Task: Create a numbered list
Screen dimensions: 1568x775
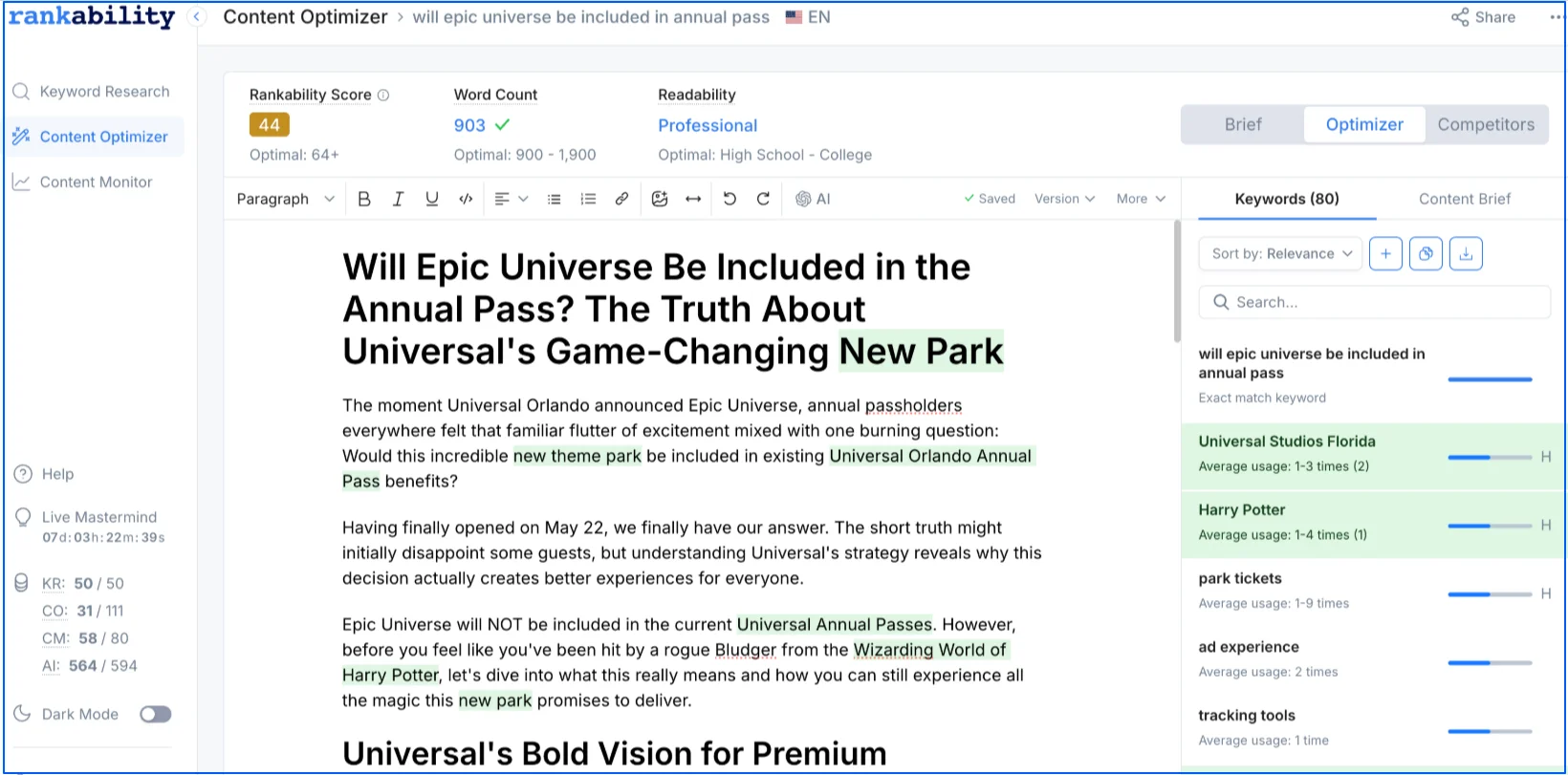Action: pyautogui.click(x=588, y=199)
